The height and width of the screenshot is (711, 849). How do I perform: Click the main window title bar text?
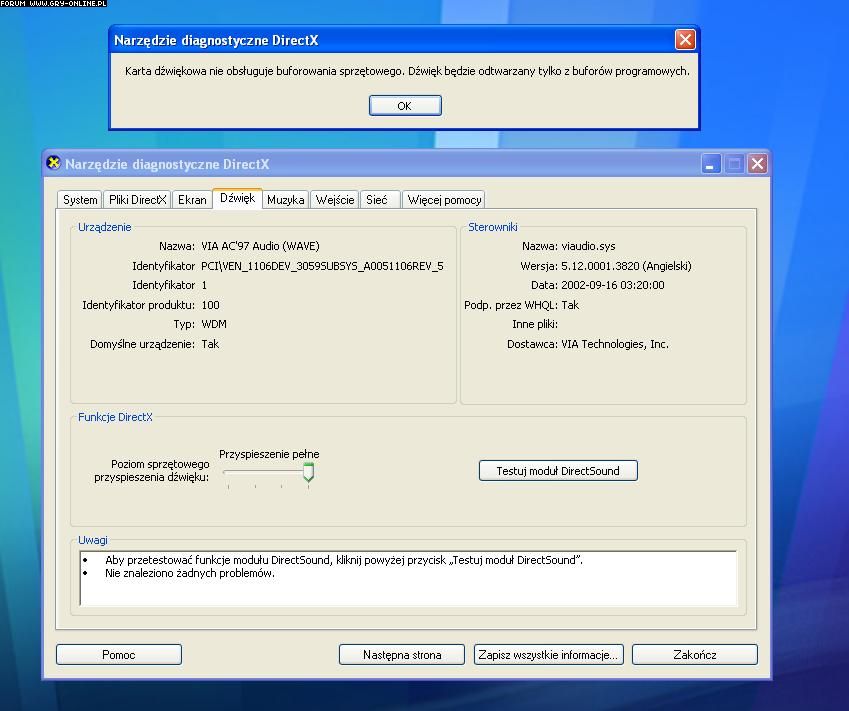167,164
